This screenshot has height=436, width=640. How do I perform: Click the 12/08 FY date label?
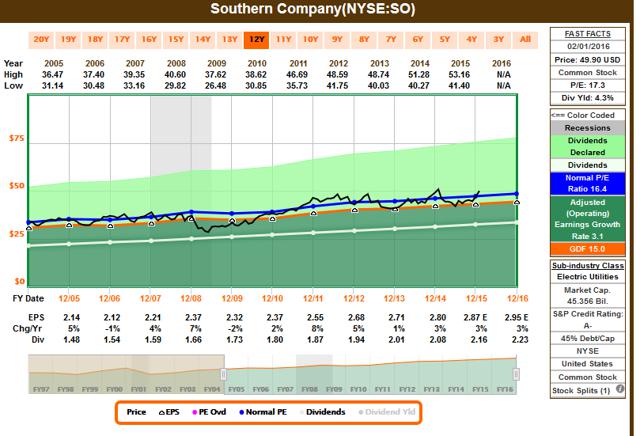(x=191, y=298)
